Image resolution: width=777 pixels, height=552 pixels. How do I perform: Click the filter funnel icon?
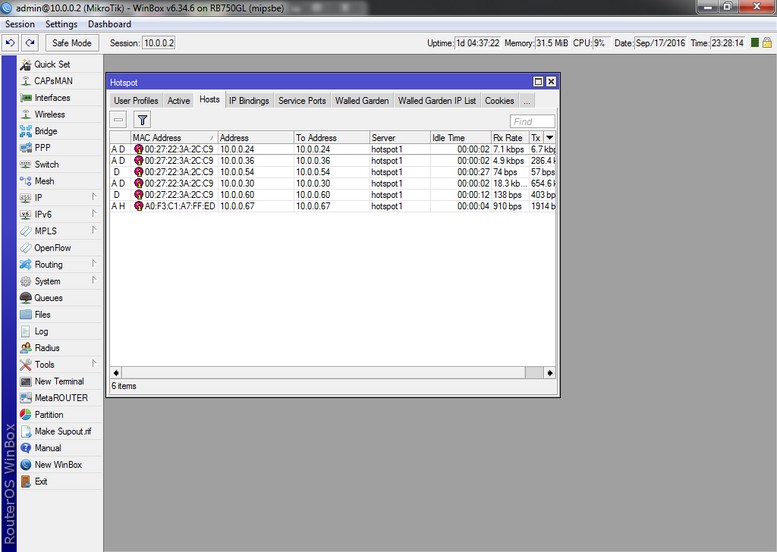142,120
